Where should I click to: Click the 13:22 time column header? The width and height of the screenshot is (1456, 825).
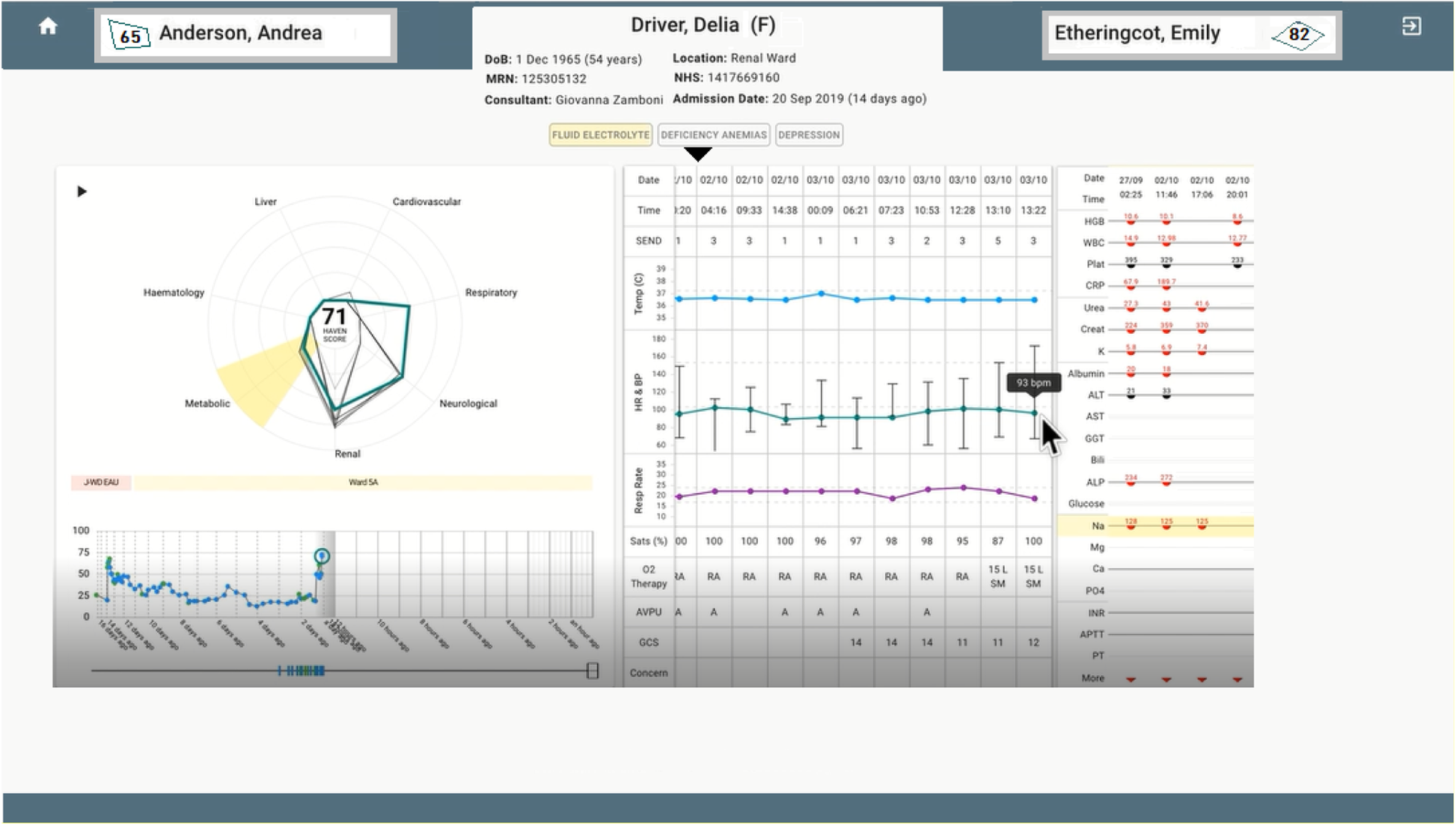(x=1033, y=210)
